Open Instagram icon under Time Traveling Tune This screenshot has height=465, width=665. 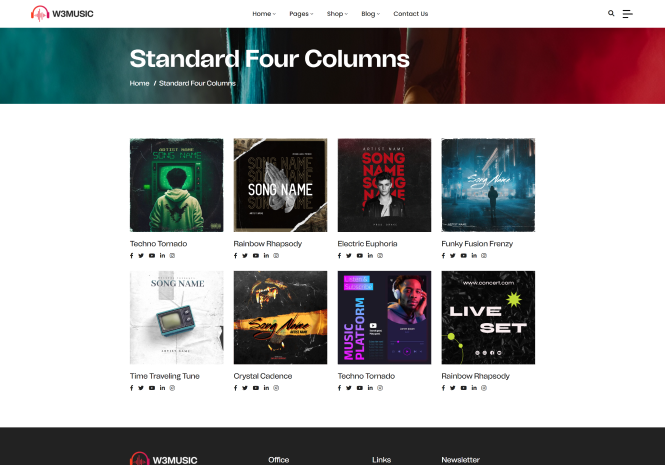pyautogui.click(x=172, y=388)
